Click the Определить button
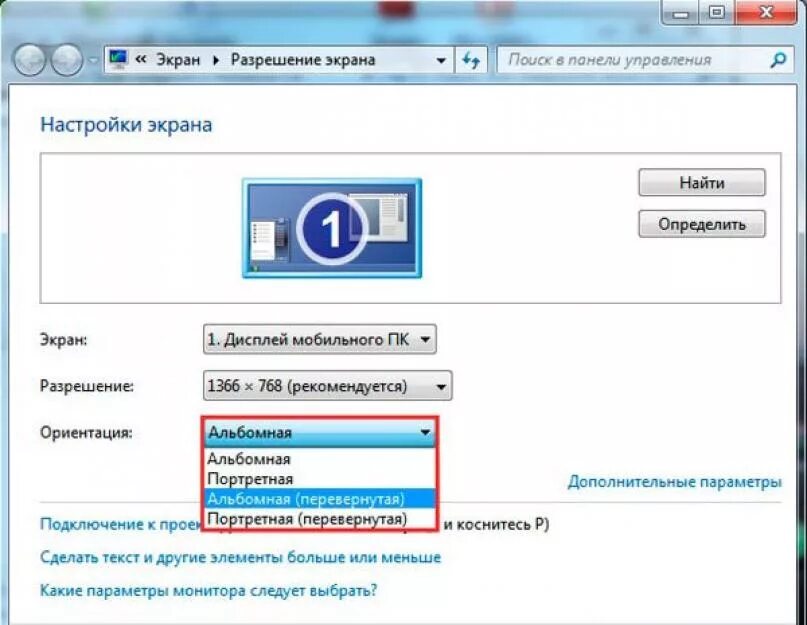This screenshot has width=807, height=625. [701, 224]
